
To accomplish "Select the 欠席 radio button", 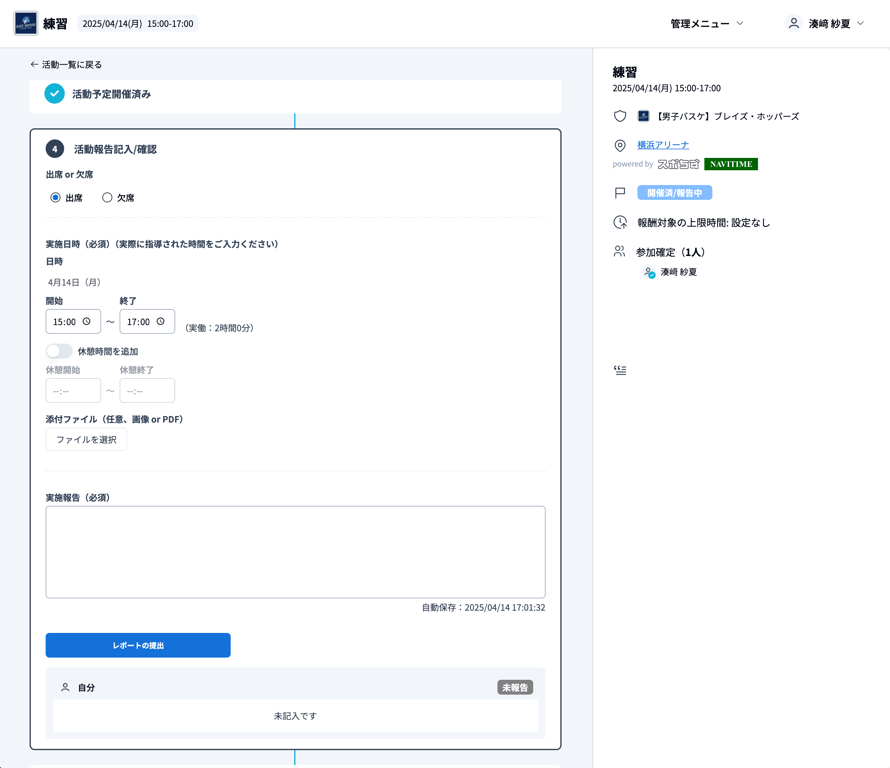I will [x=107, y=198].
